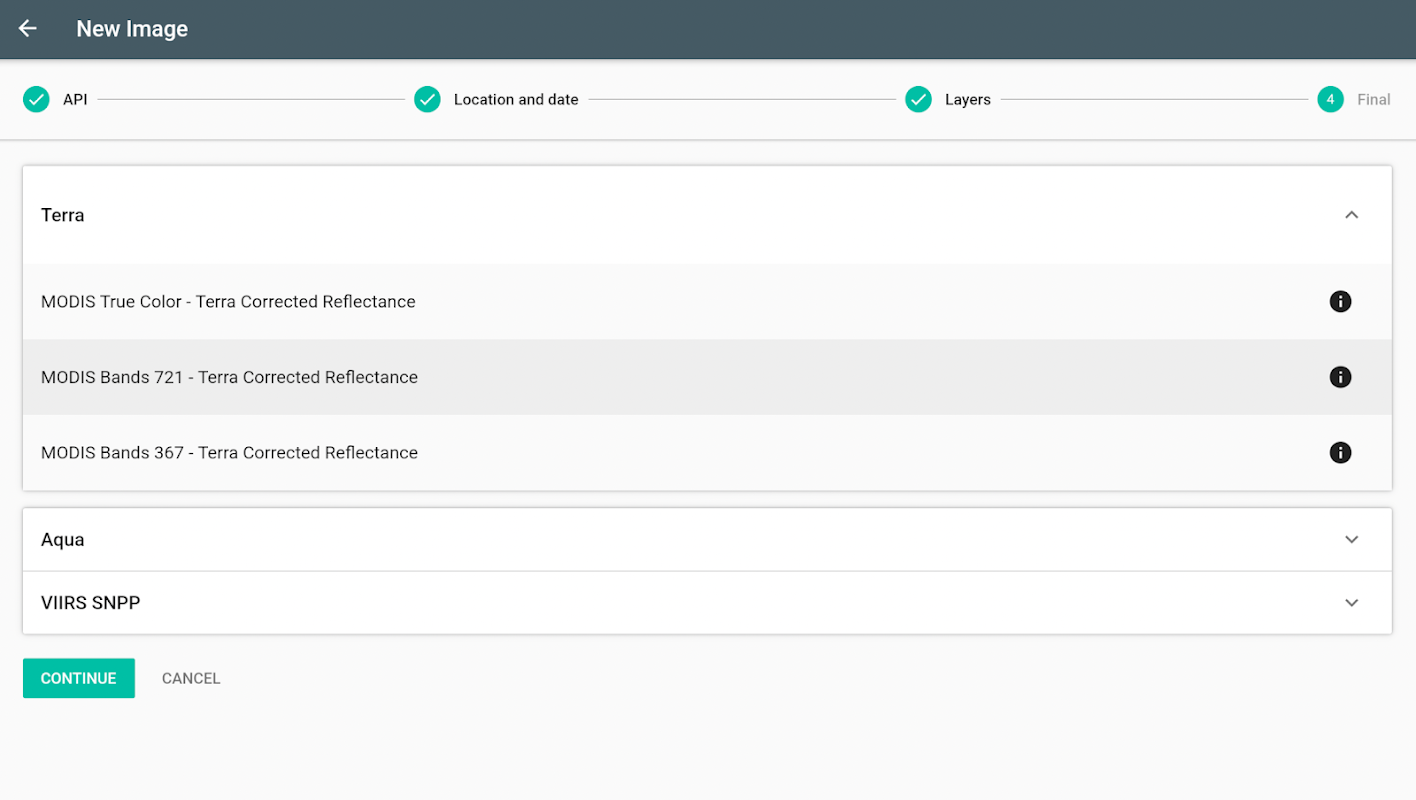Select MODIS Bands 721 Terra layer
Screen dimensions: 1416x800
coord(707,377)
